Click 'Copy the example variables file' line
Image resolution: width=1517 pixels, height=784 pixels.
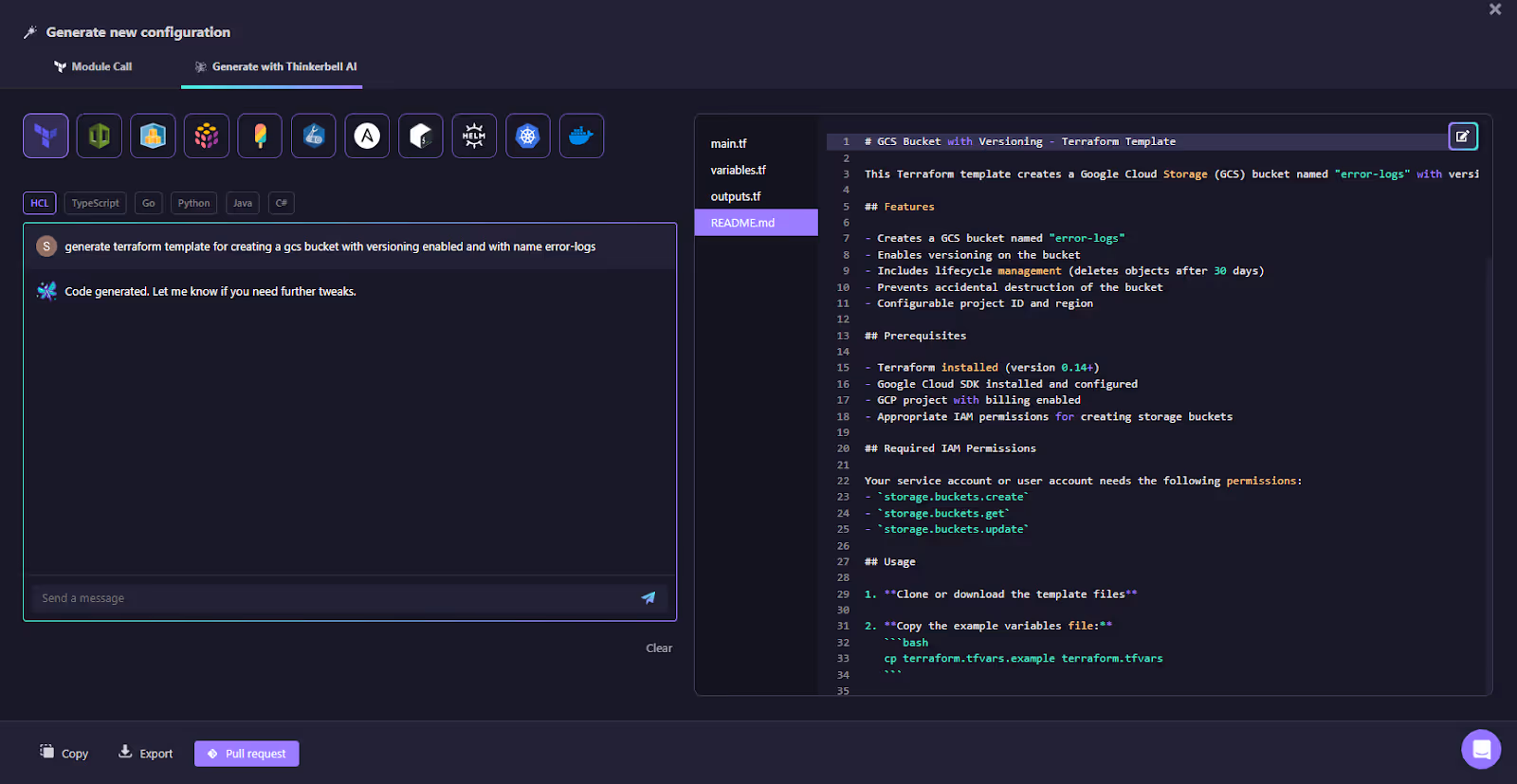(x=988, y=626)
